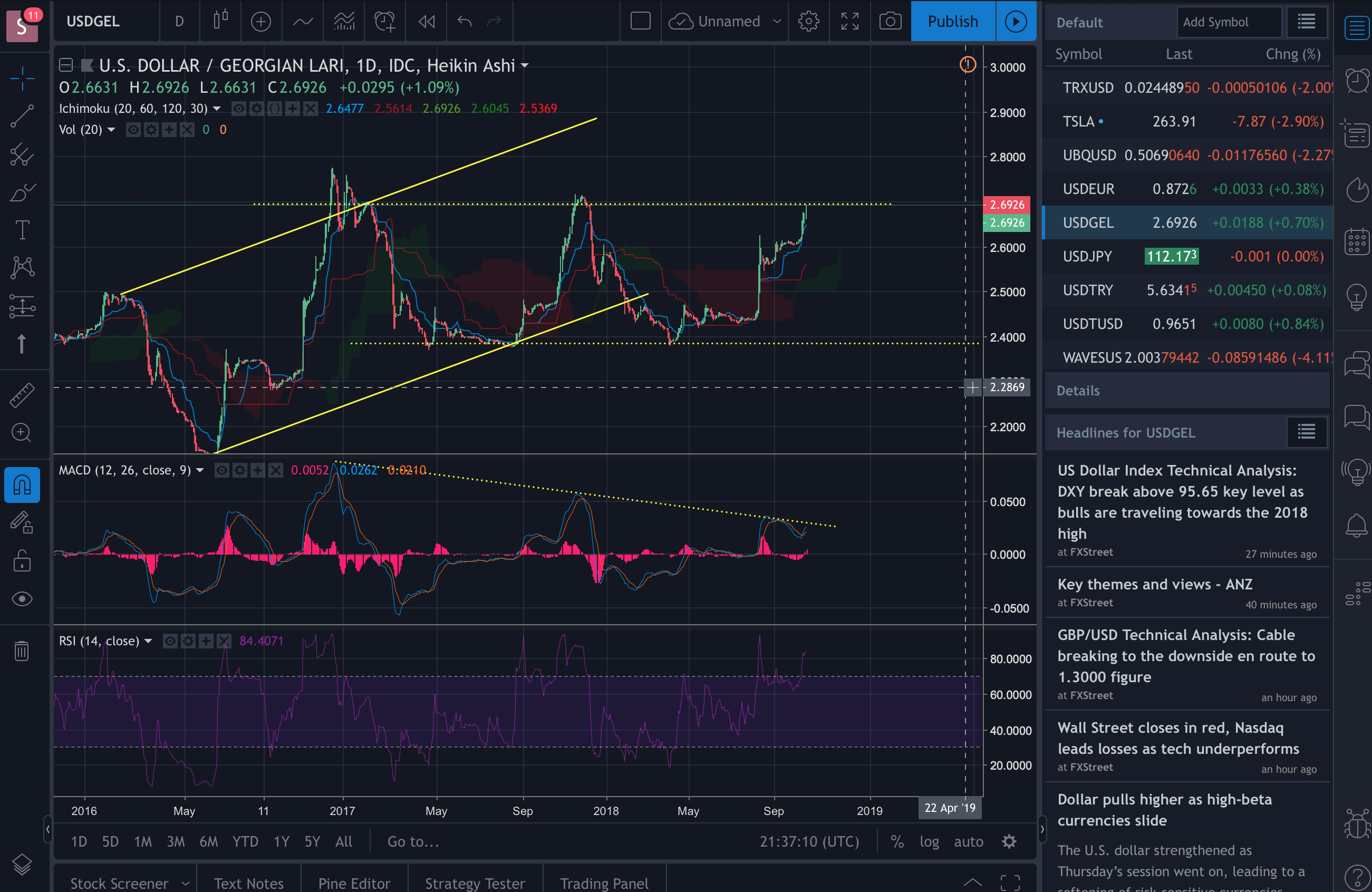
Task: Toggle log scale on price axis
Action: click(x=929, y=842)
